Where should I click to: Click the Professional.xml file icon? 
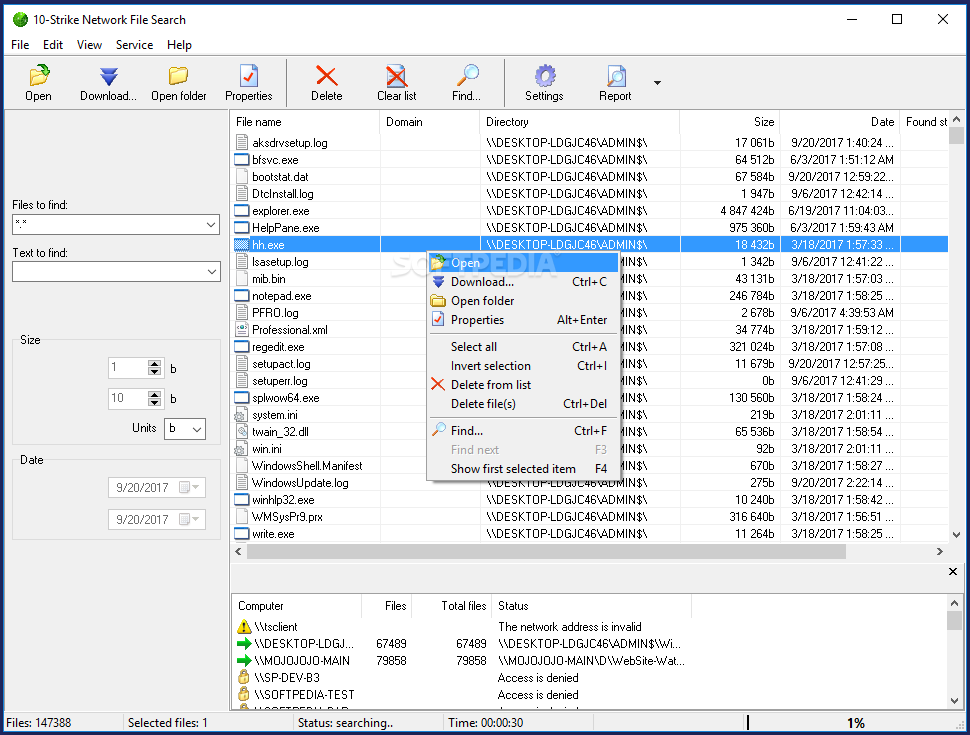(242, 330)
